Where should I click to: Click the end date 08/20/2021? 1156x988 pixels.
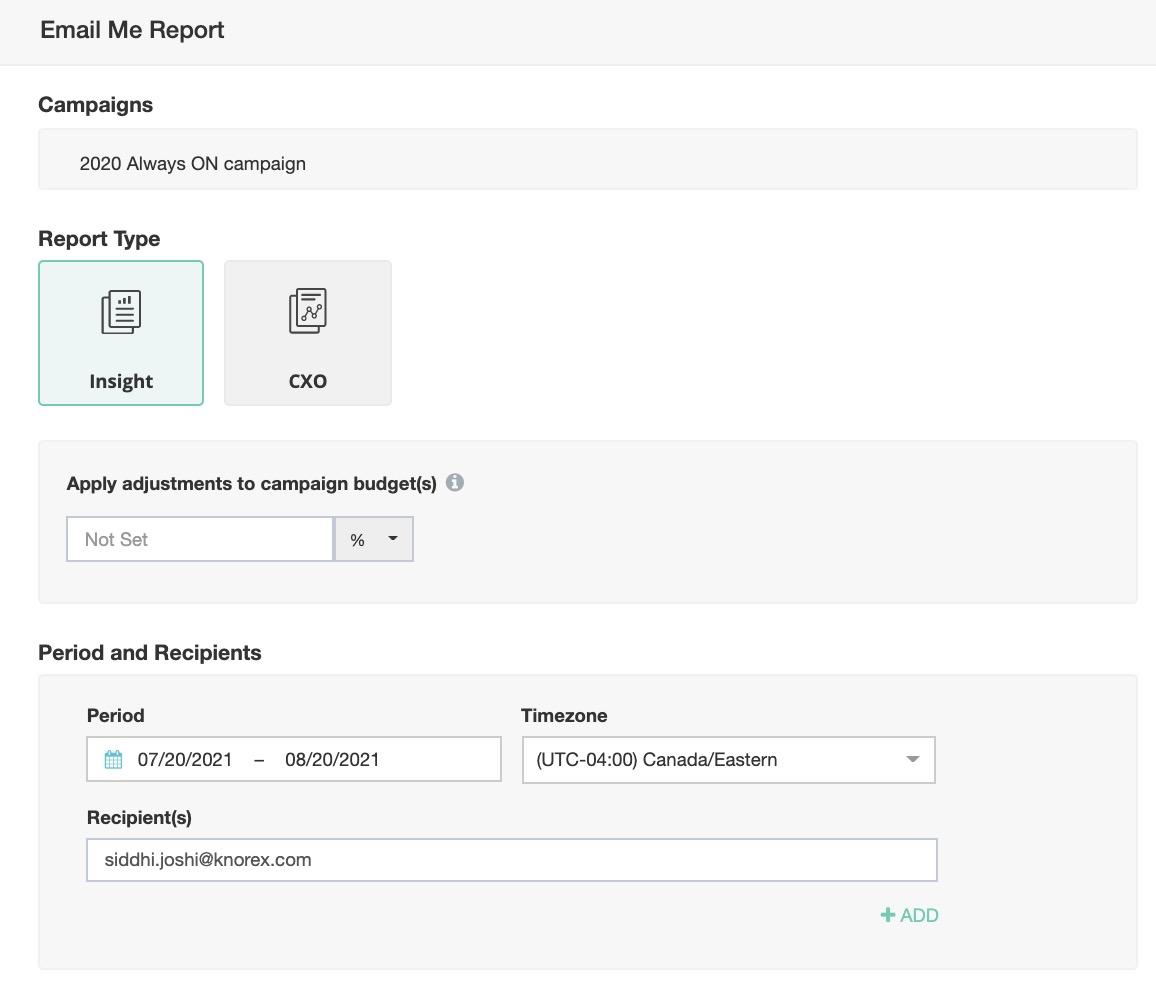(332, 760)
